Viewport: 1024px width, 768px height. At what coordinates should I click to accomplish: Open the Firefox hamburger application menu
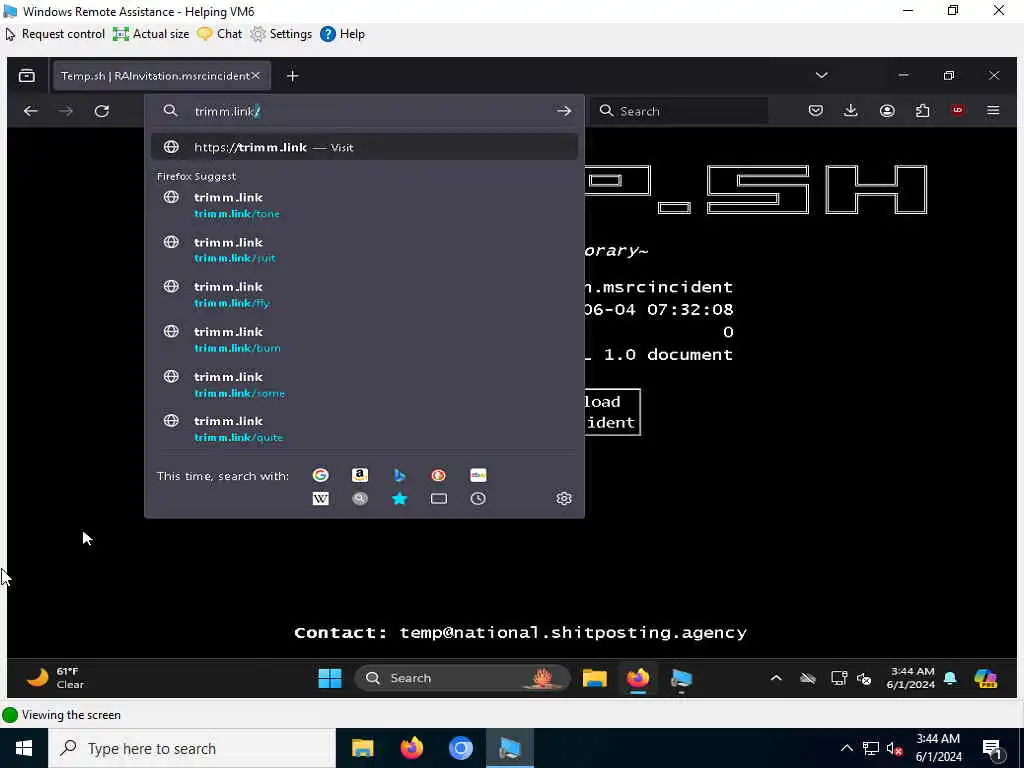[993, 110]
